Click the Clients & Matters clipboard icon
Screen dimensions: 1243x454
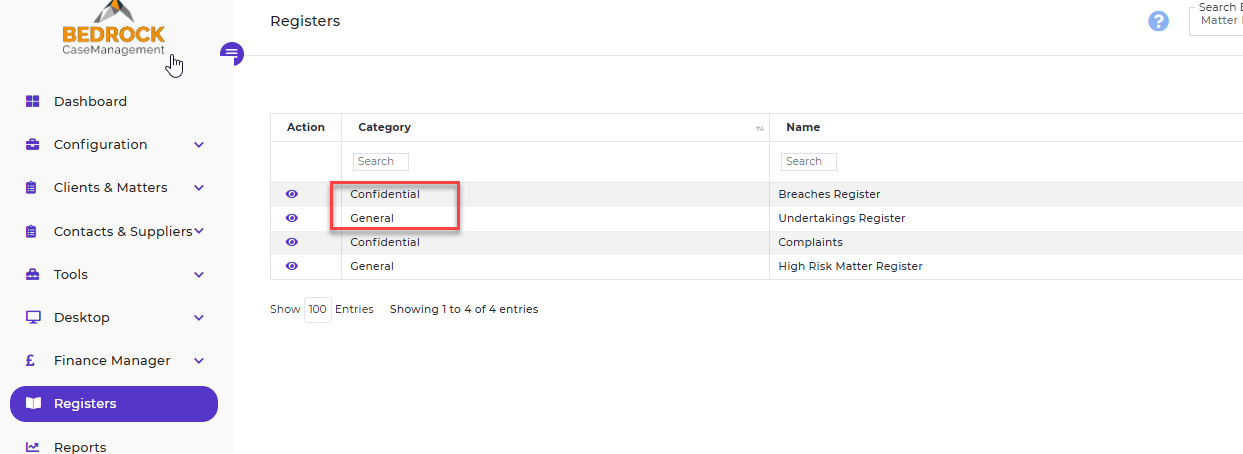32,188
